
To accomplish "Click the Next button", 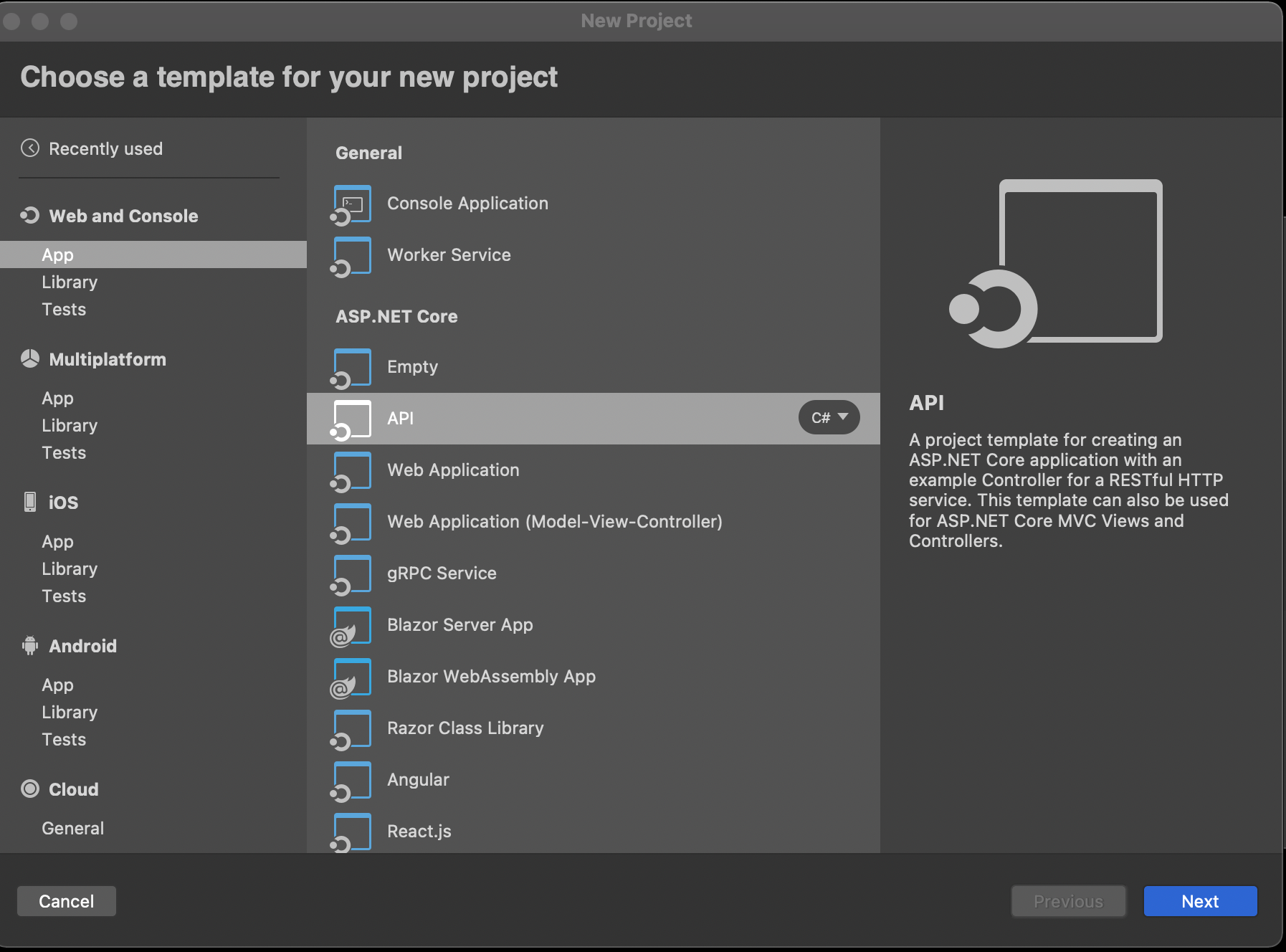I will pyautogui.click(x=1200, y=901).
